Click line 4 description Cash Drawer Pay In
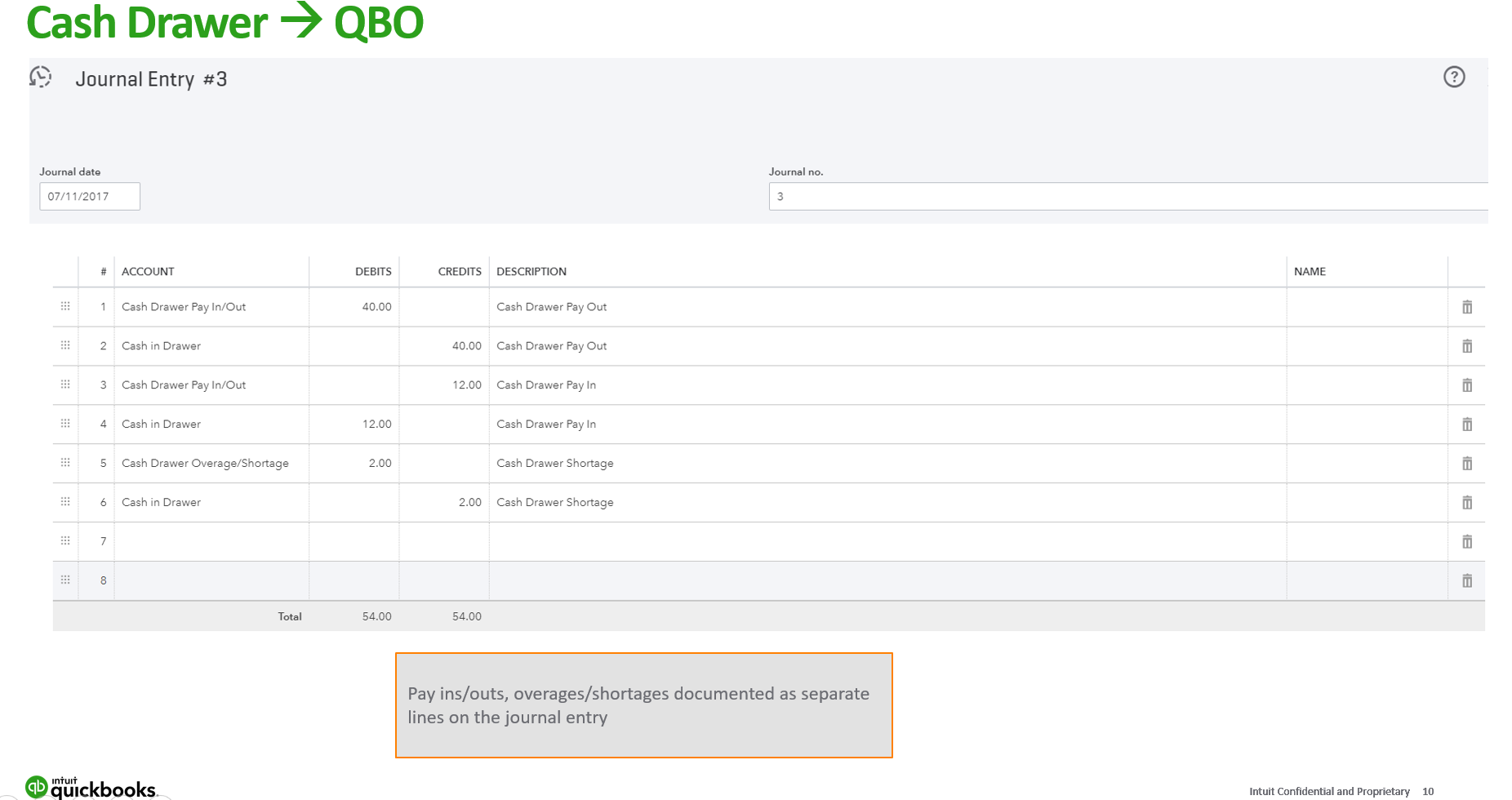The width and height of the screenshot is (1512, 800). 546,424
